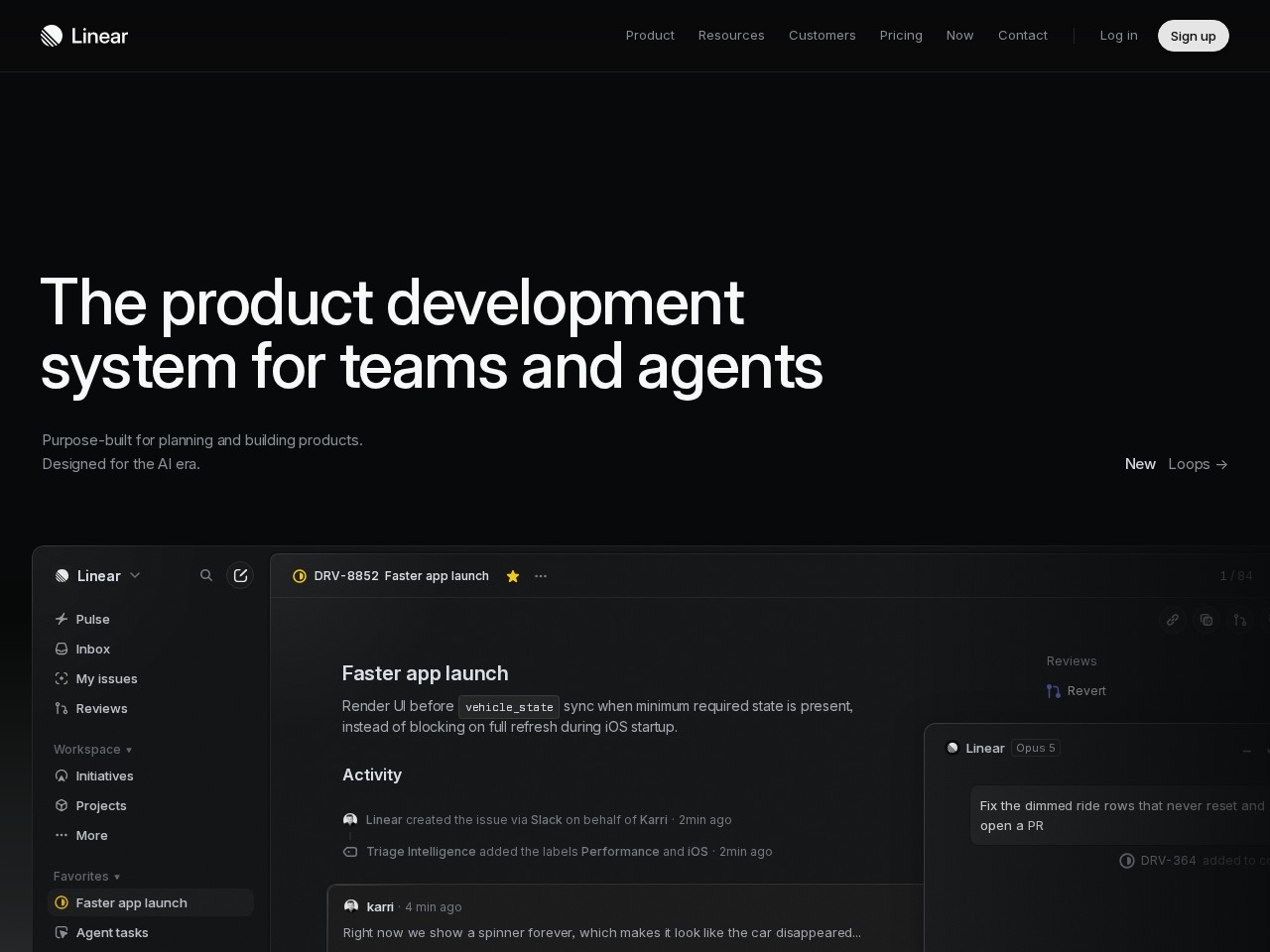This screenshot has width=1270, height=952.
Task: Open the Contact page link
Action: [x=1023, y=36]
